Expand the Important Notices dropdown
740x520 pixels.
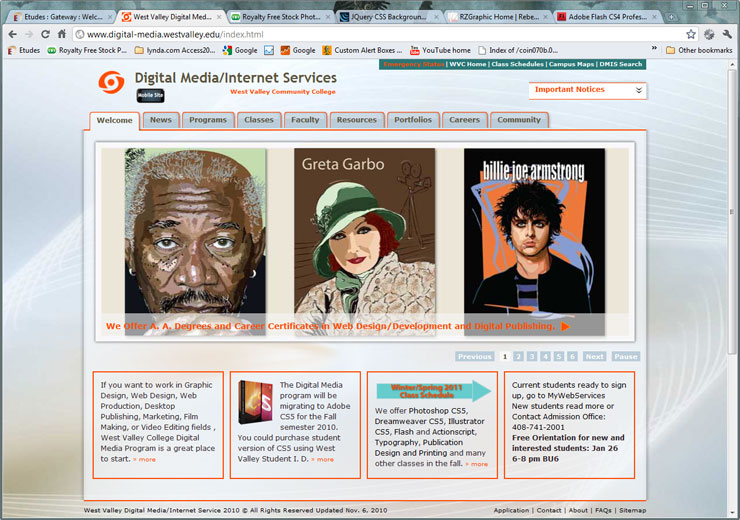[x=588, y=90]
